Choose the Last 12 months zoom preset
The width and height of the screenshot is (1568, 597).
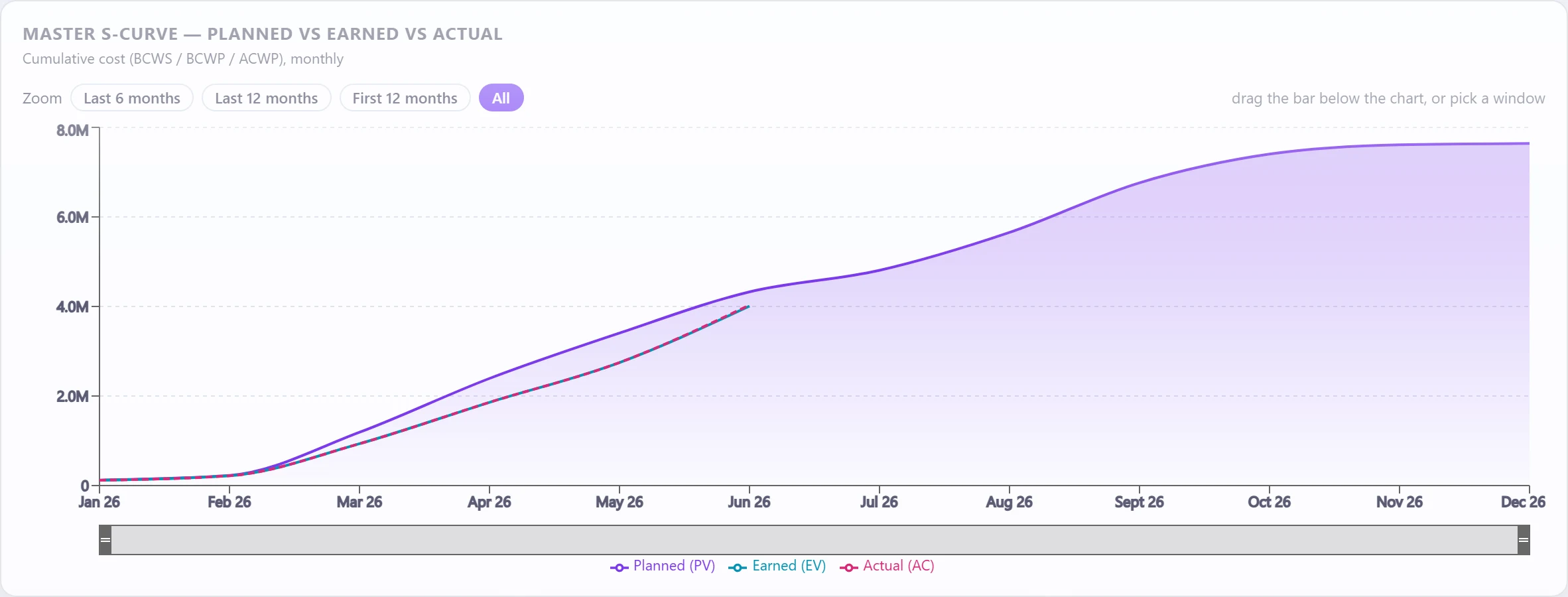(x=267, y=98)
